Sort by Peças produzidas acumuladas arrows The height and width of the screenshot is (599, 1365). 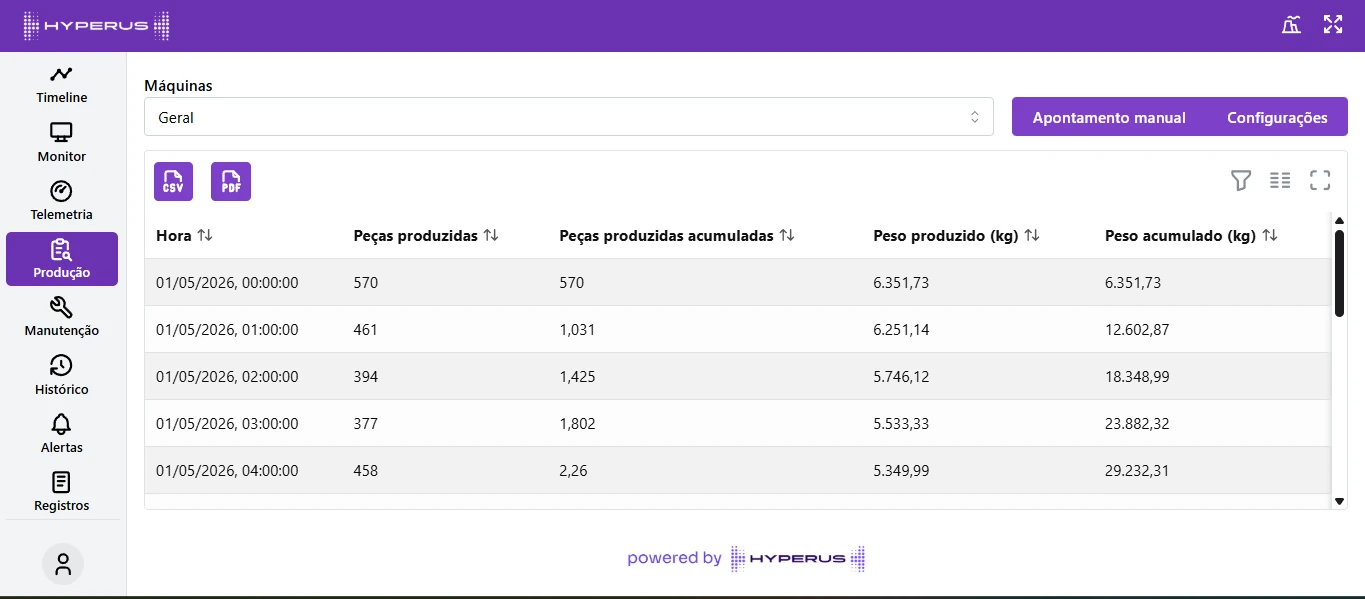click(x=787, y=236)
